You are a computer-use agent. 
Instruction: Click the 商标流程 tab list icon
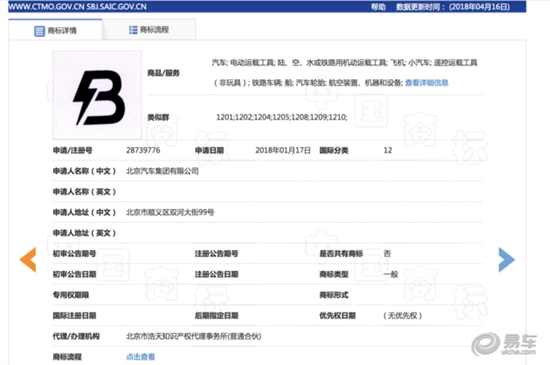[x=133, y=30]
